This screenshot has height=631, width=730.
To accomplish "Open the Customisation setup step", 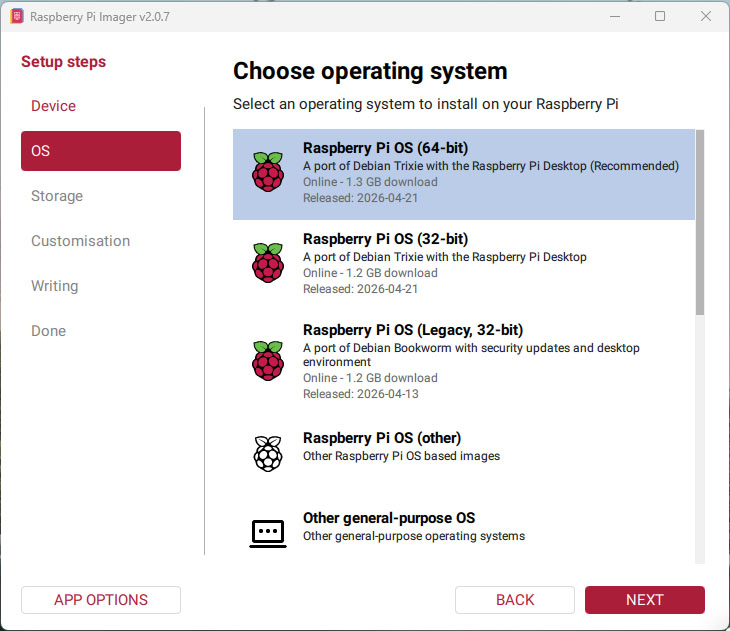I will pos(81,241).
